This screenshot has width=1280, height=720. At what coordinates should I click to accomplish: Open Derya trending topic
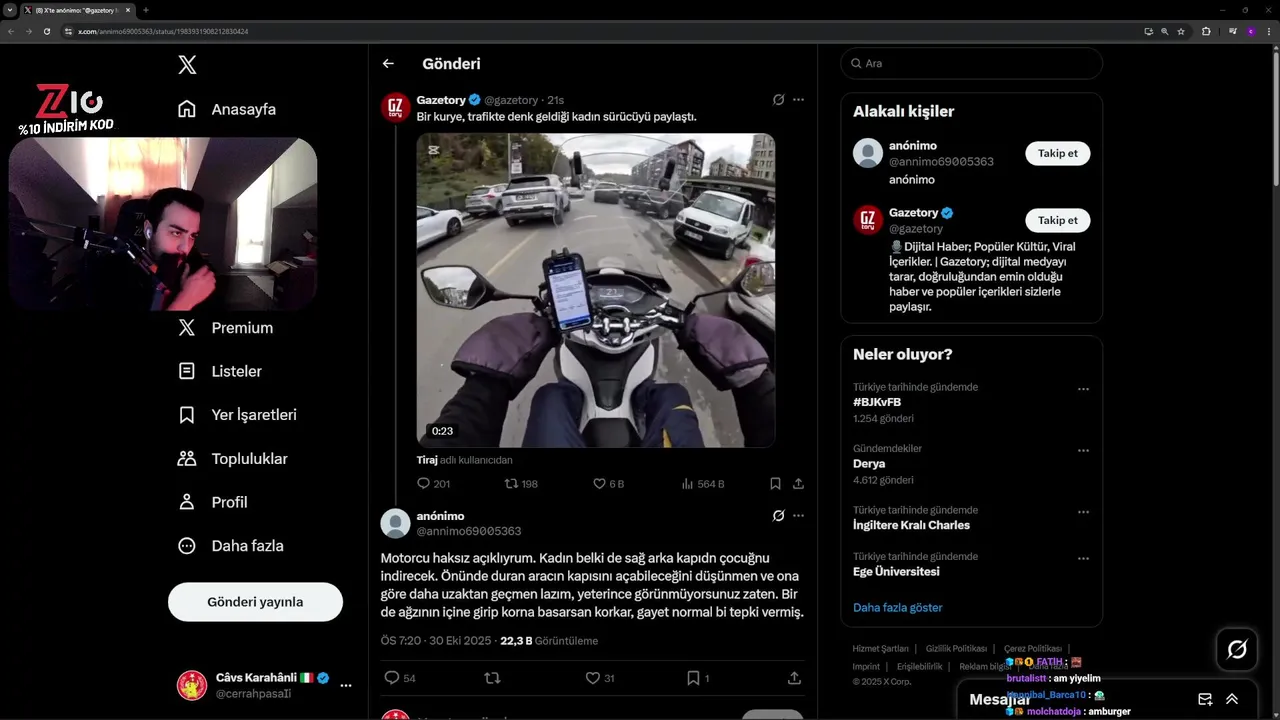tap(869, 464)
